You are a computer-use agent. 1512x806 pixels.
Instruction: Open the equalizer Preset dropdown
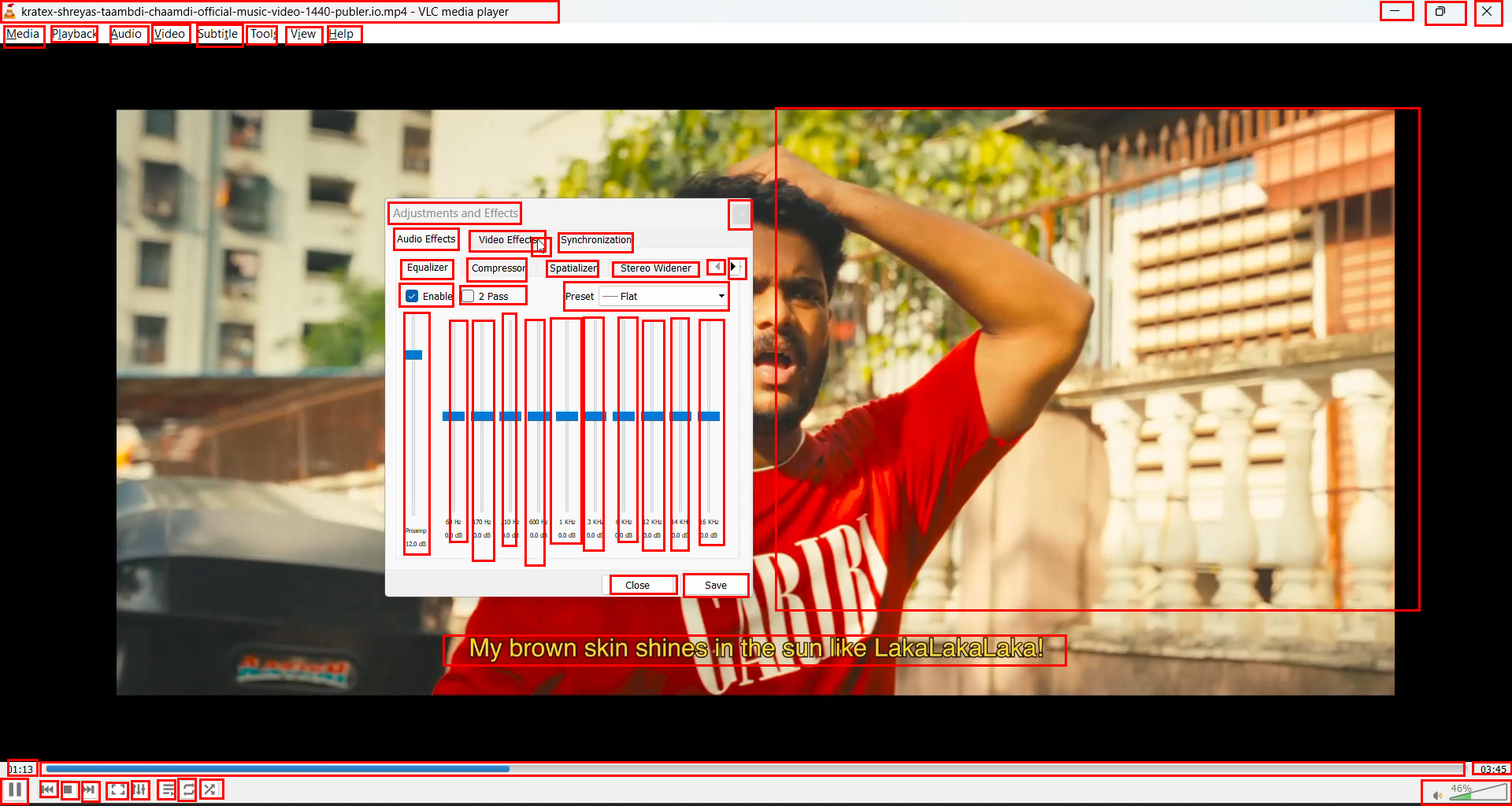(x=663, y=296)
